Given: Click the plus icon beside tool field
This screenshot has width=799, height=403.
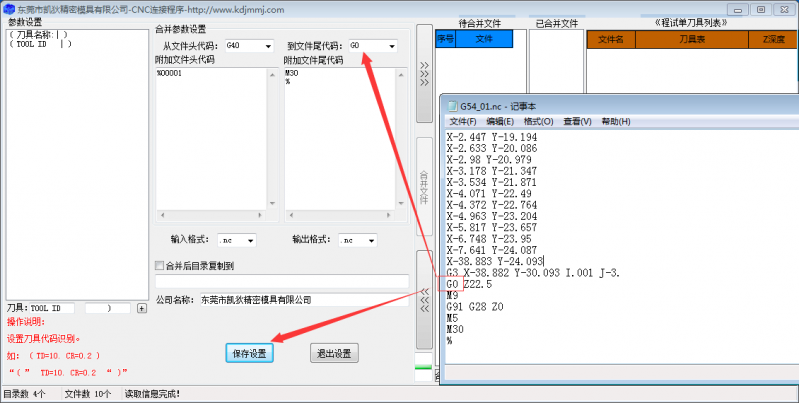Looking at the screenshot, I should 142,308.
